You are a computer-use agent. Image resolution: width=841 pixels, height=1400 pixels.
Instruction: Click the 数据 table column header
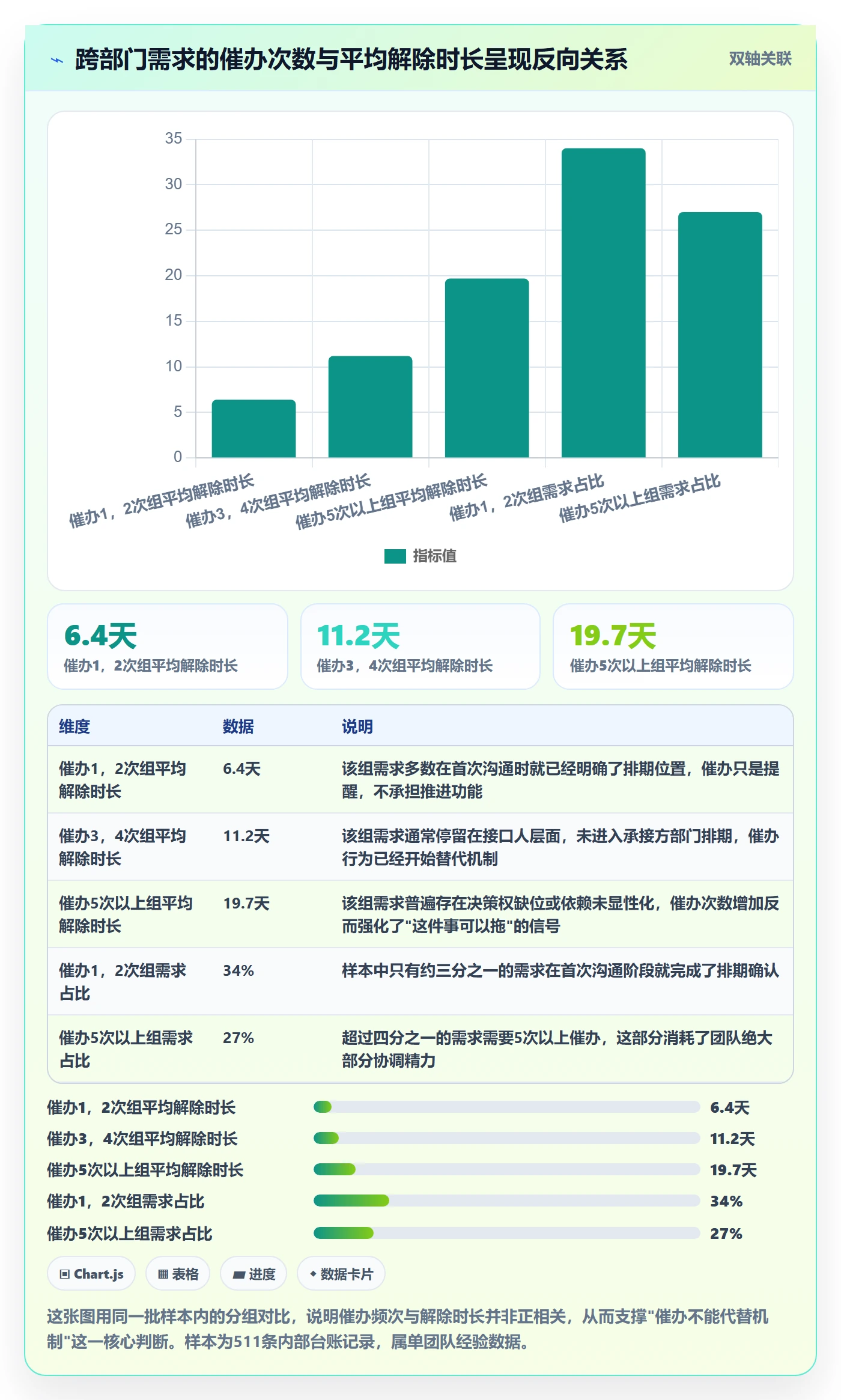[x=238, y=726]
